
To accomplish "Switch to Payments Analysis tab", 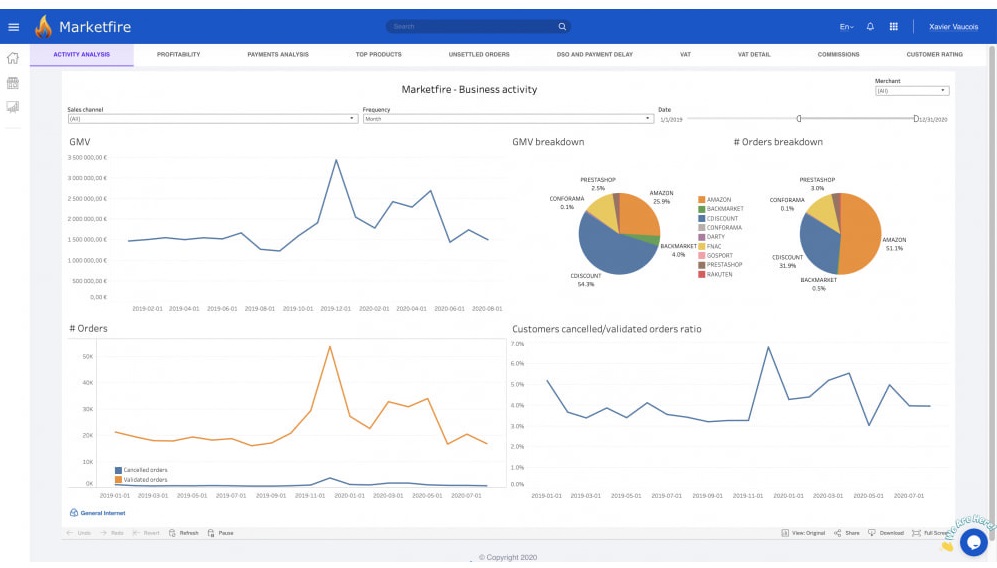I will click(278, 55).
